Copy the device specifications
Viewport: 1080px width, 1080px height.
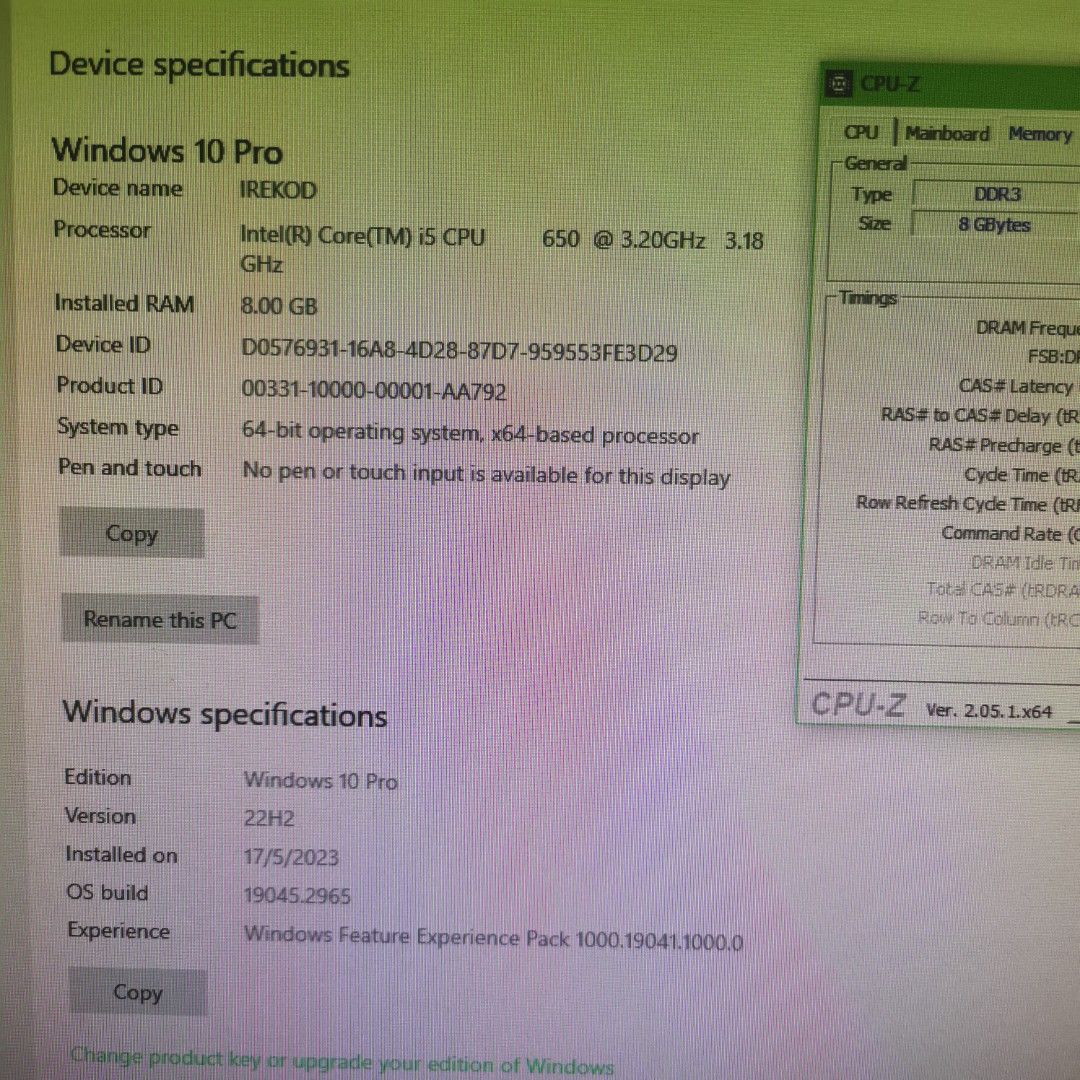(x=132, y=533)
